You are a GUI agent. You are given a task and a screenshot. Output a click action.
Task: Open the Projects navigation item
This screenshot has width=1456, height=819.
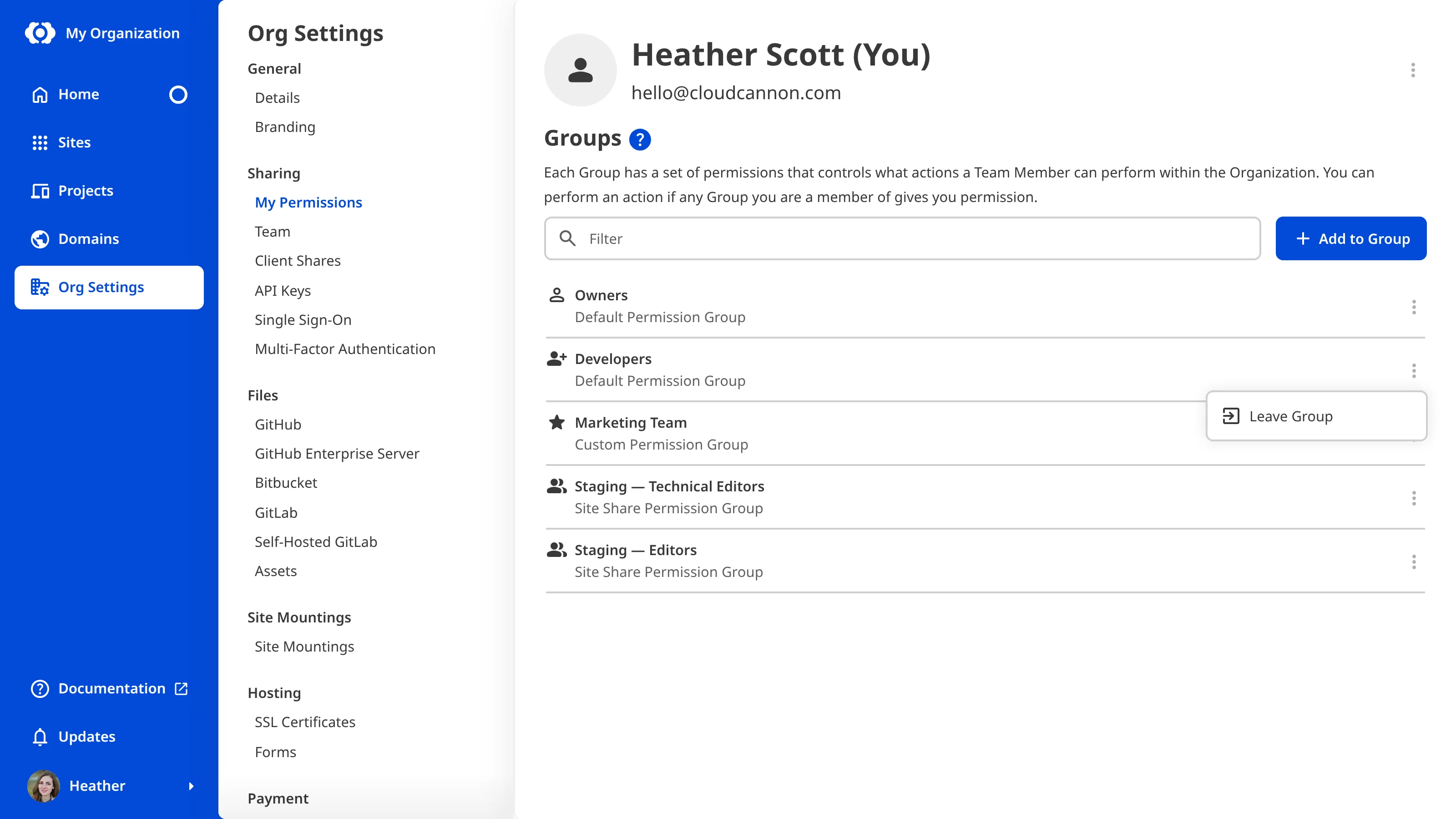tap(109, 191)
